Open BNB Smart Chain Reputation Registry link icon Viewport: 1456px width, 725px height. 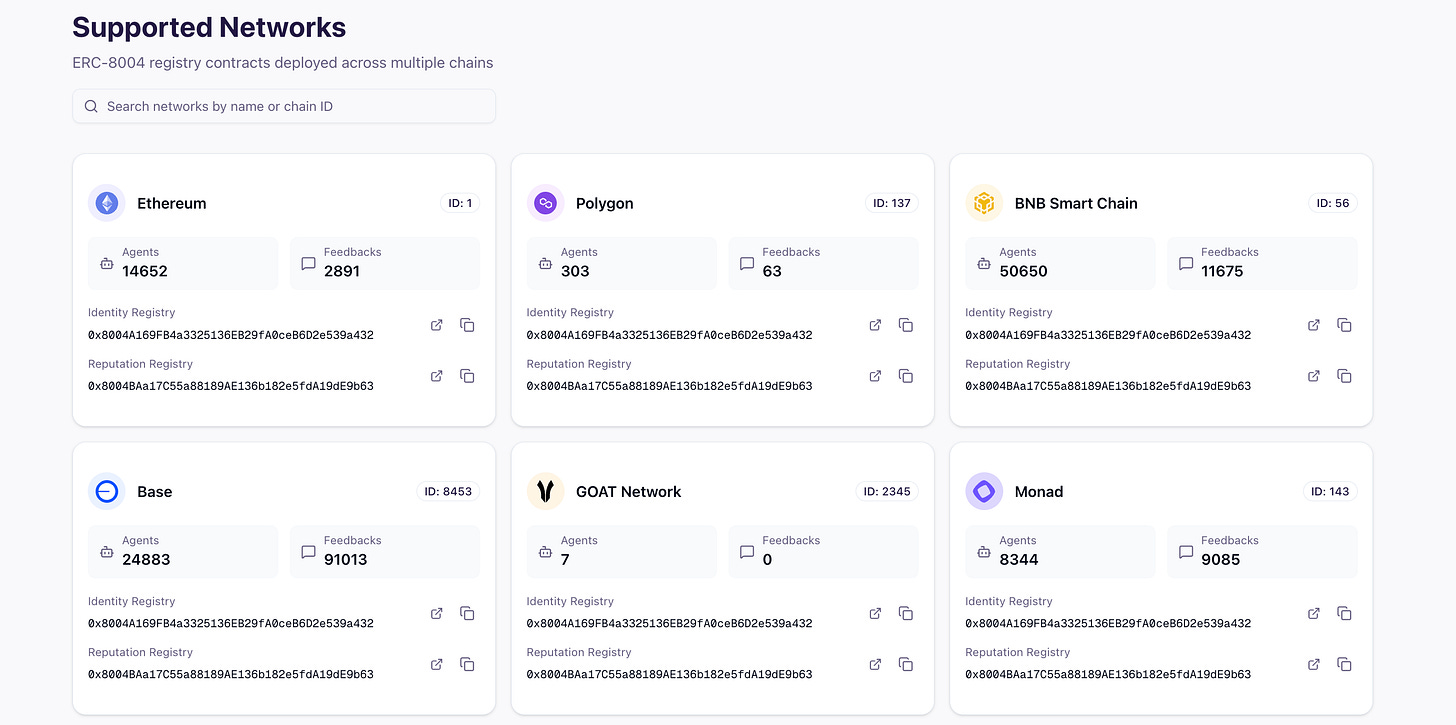[x=1314, y=376]
